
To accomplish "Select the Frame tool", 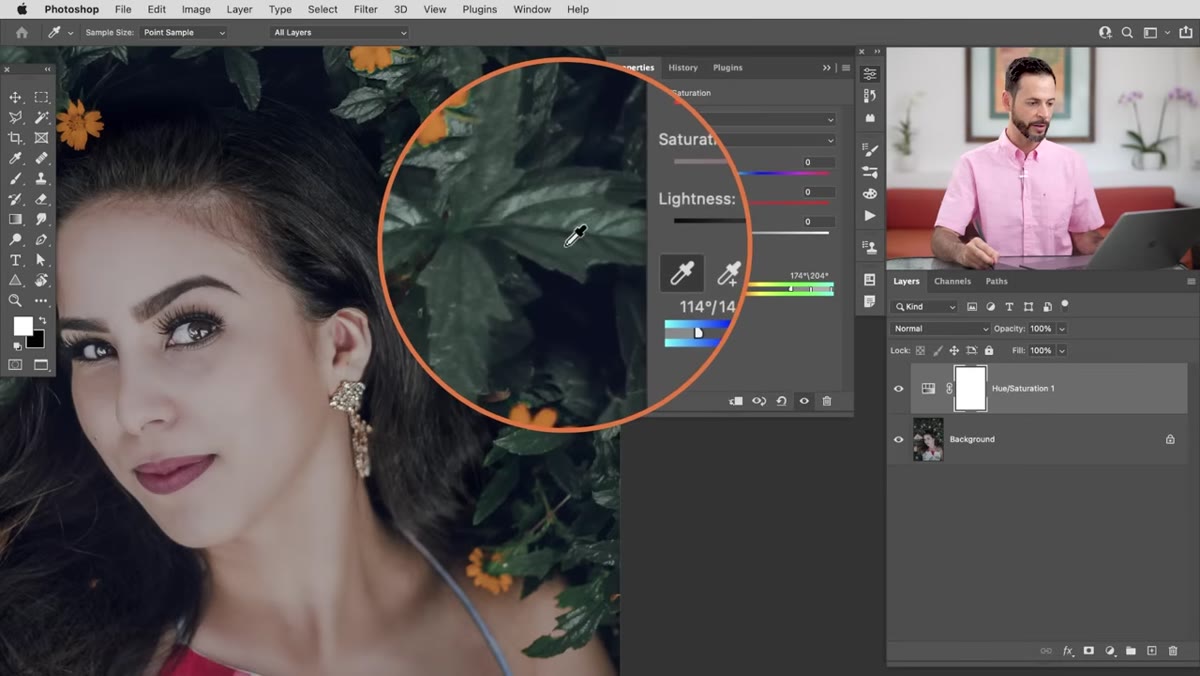I will tap(41, 138).
